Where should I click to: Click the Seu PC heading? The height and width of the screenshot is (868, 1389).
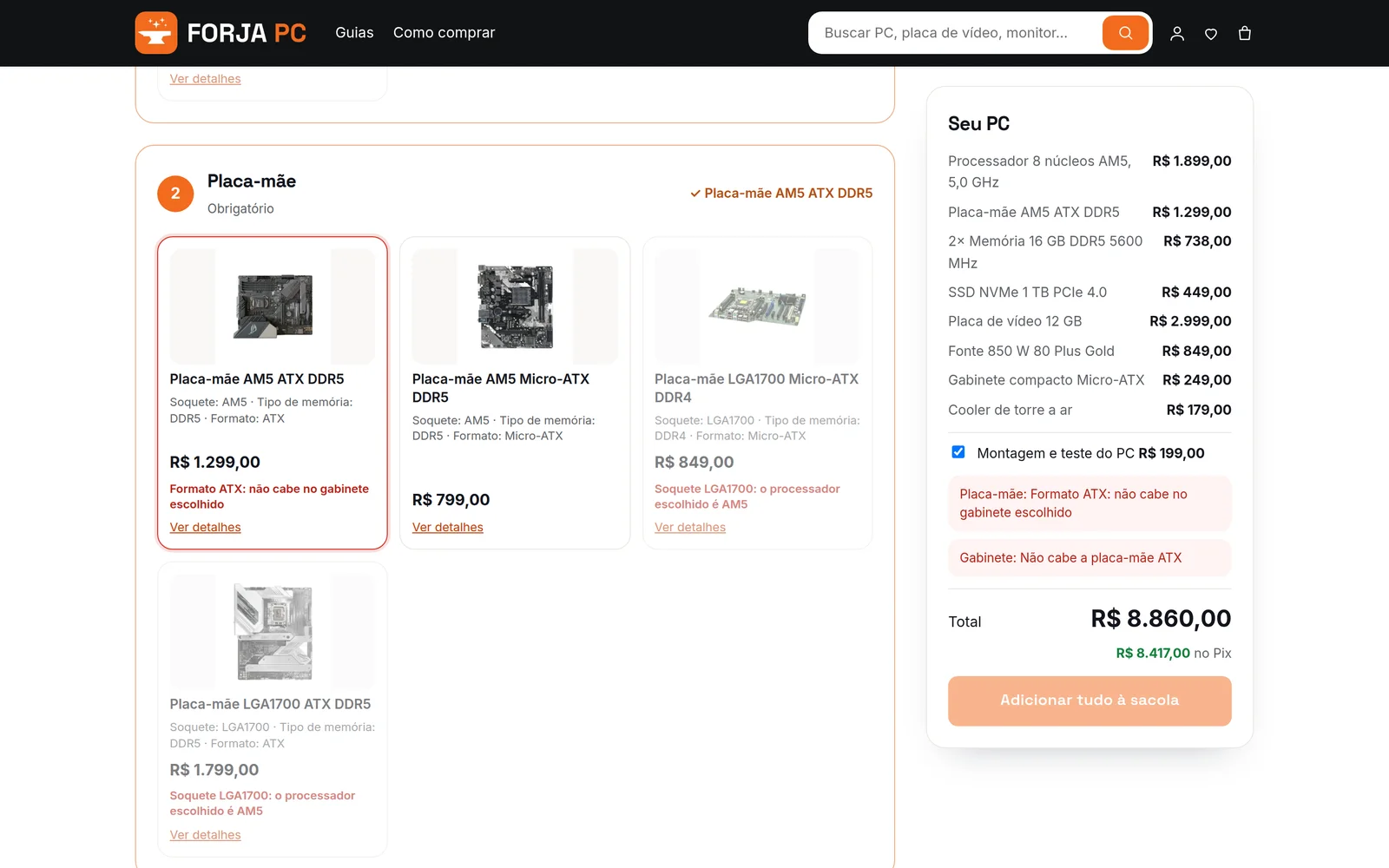click(x=978, y=124)
